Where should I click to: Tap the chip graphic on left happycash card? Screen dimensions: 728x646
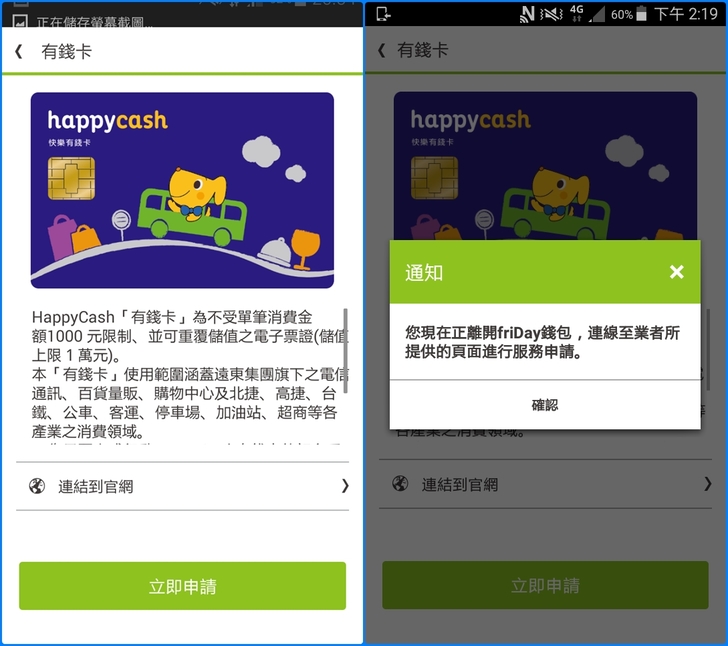point(72,178)
